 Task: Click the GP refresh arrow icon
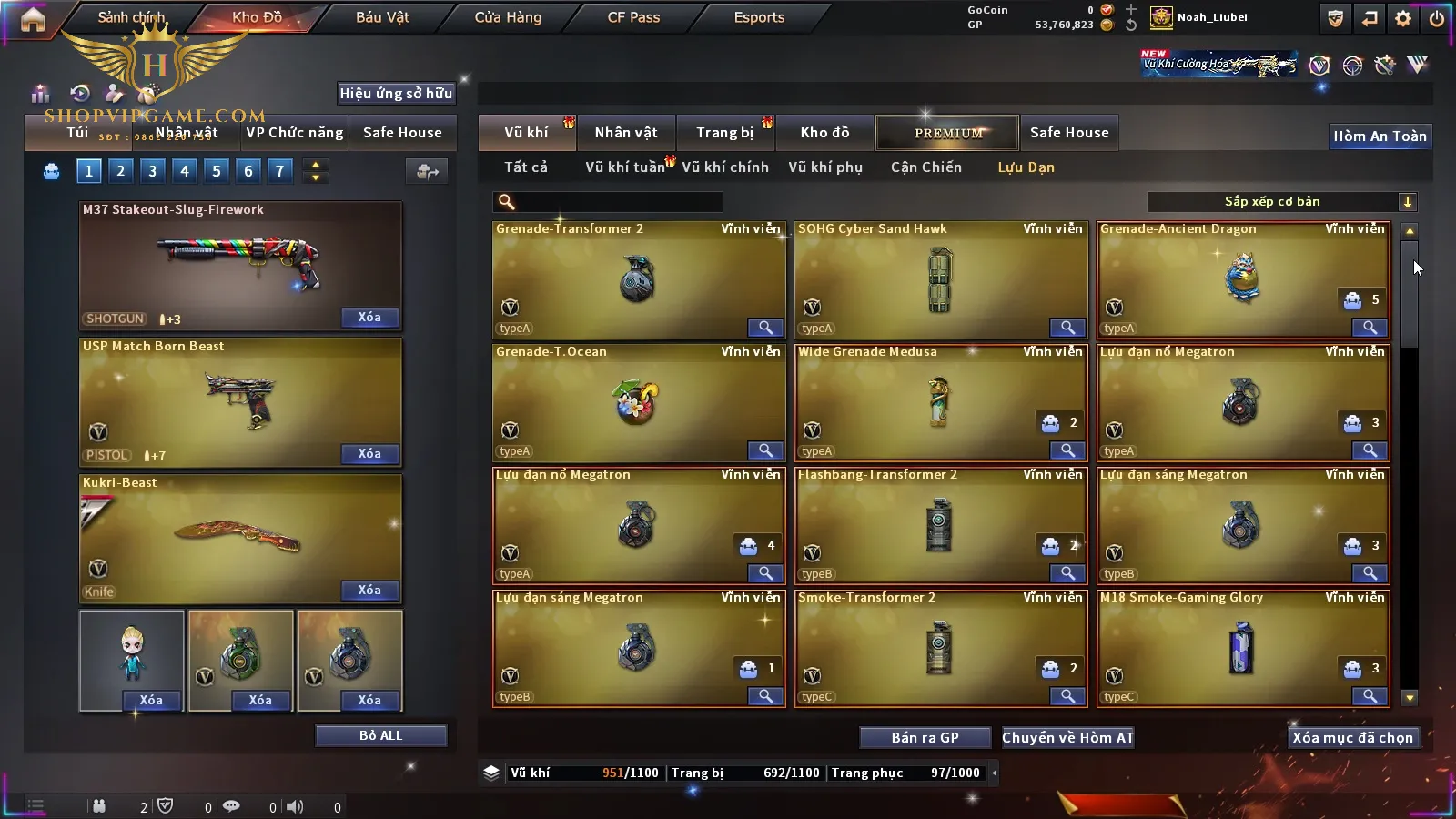click(1131, 25)
